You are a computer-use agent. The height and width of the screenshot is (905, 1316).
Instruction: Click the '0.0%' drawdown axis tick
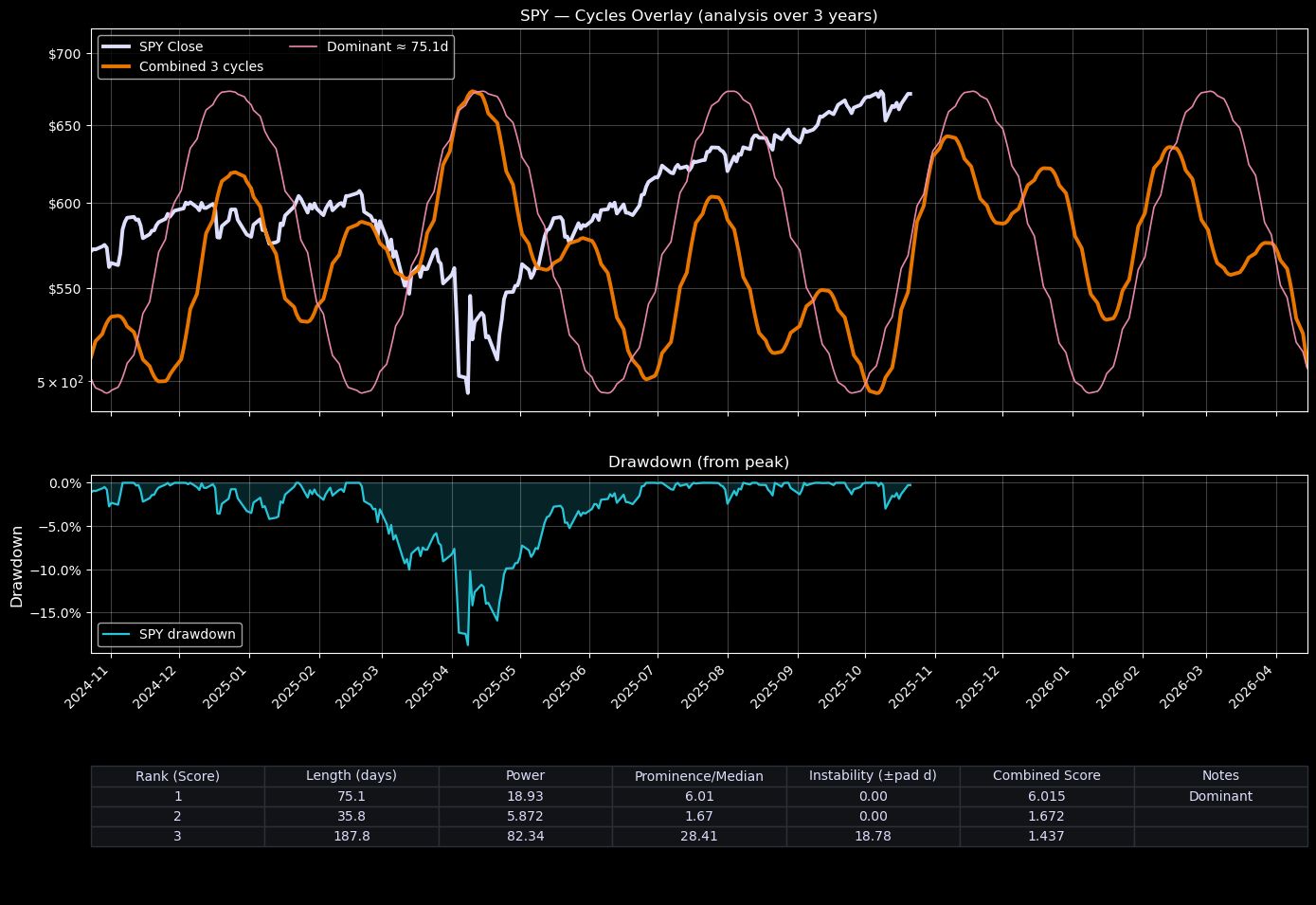tap(64, 483)
